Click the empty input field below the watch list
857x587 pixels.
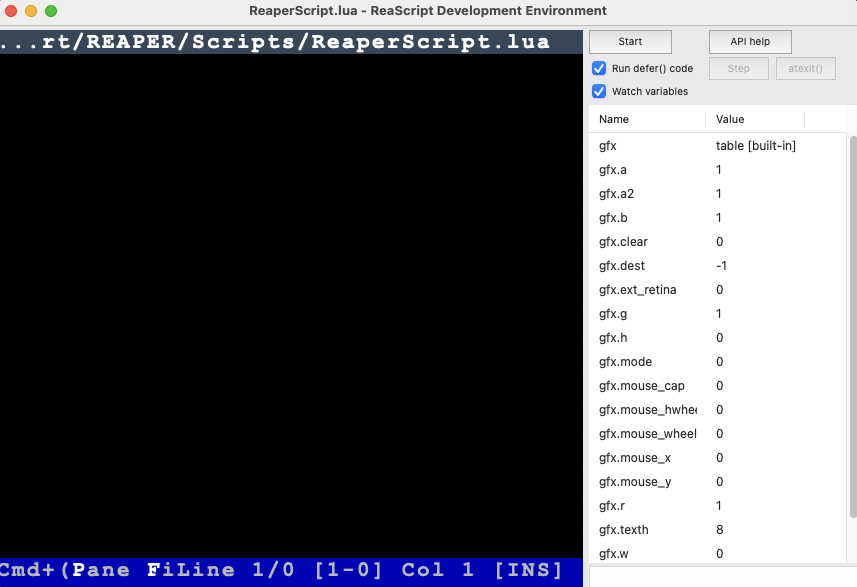point(715,578)
